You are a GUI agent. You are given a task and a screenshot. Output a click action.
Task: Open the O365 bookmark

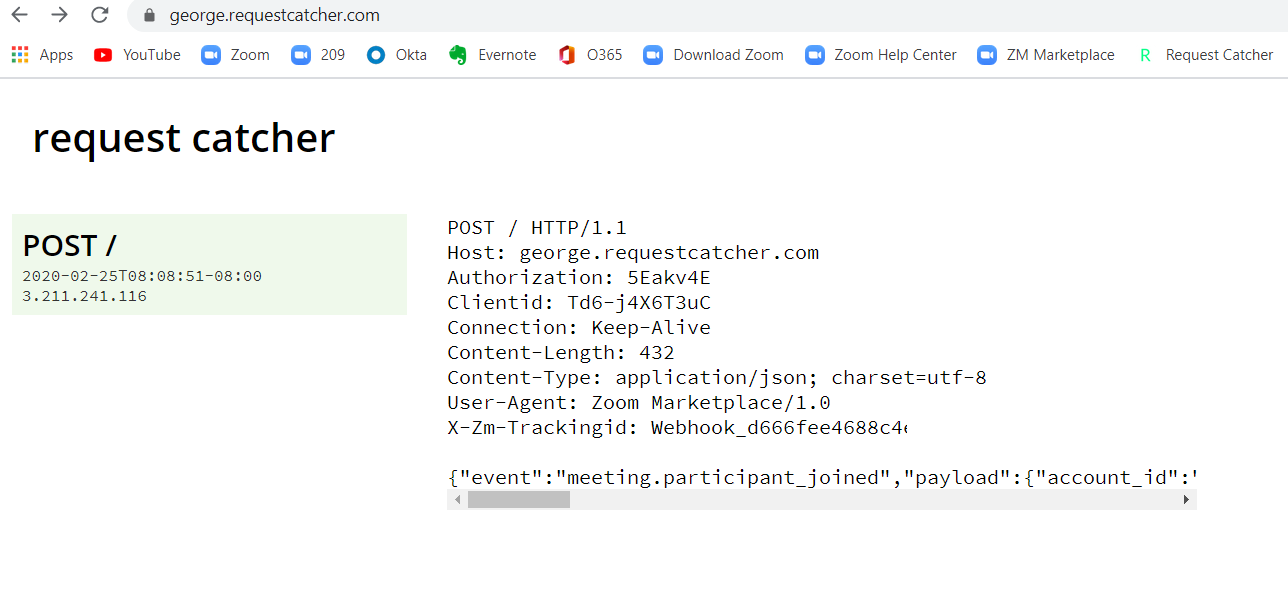click(591, 55)
